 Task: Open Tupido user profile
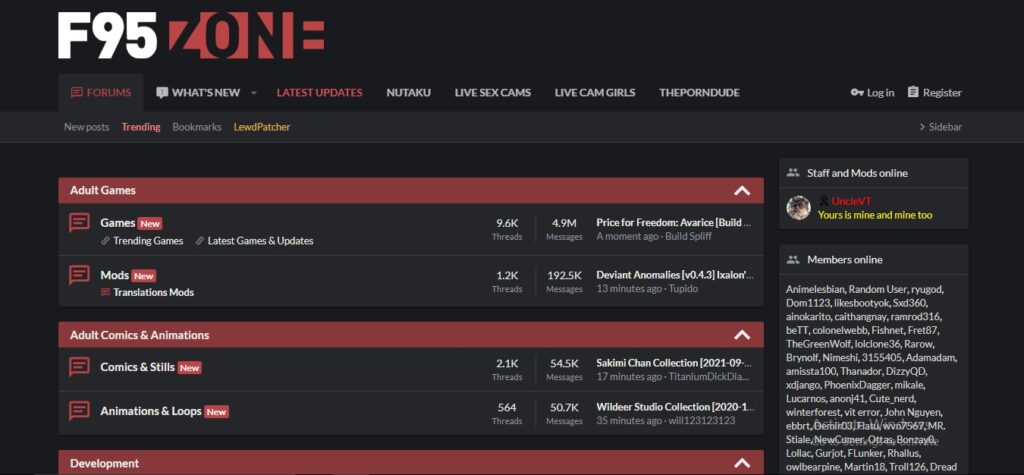683,289
